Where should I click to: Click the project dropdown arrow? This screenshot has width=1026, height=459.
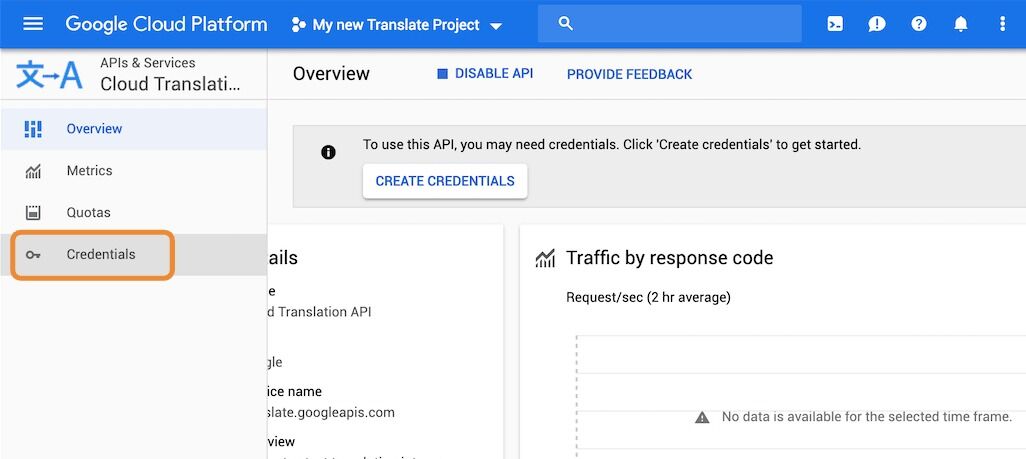(496, 26)
